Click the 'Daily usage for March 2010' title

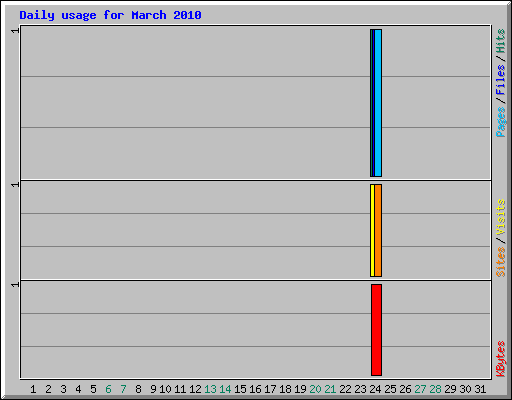[x=110, y=15]
